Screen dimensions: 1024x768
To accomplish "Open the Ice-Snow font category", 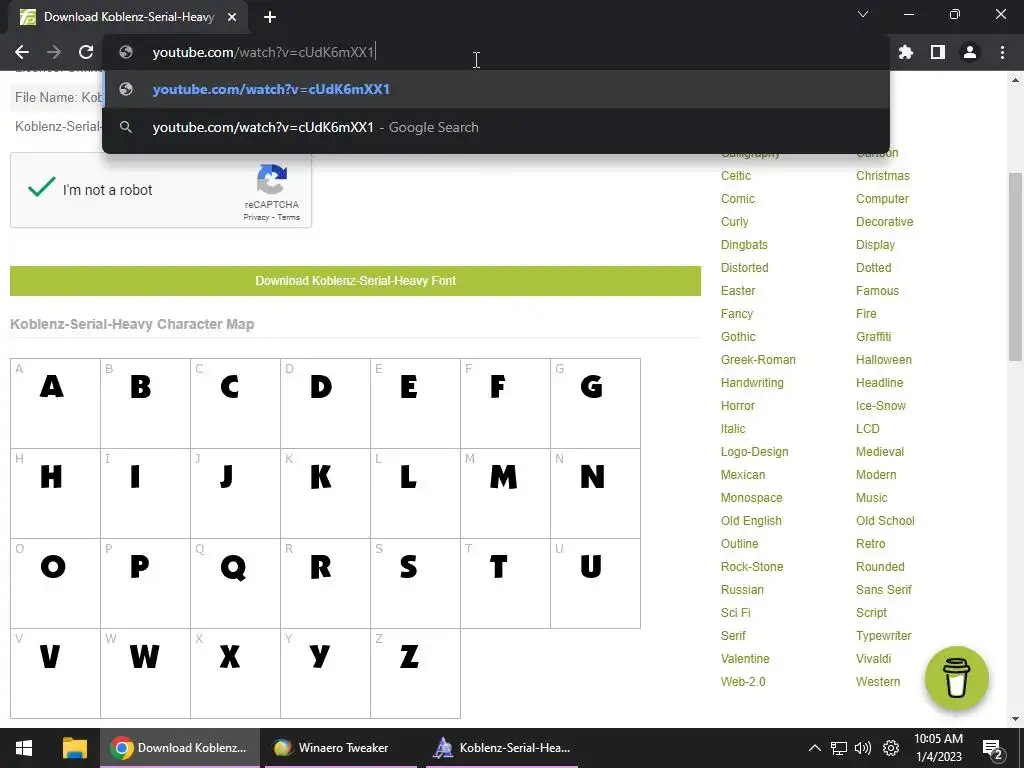I will pyautogui.click(x=881, y=406).
